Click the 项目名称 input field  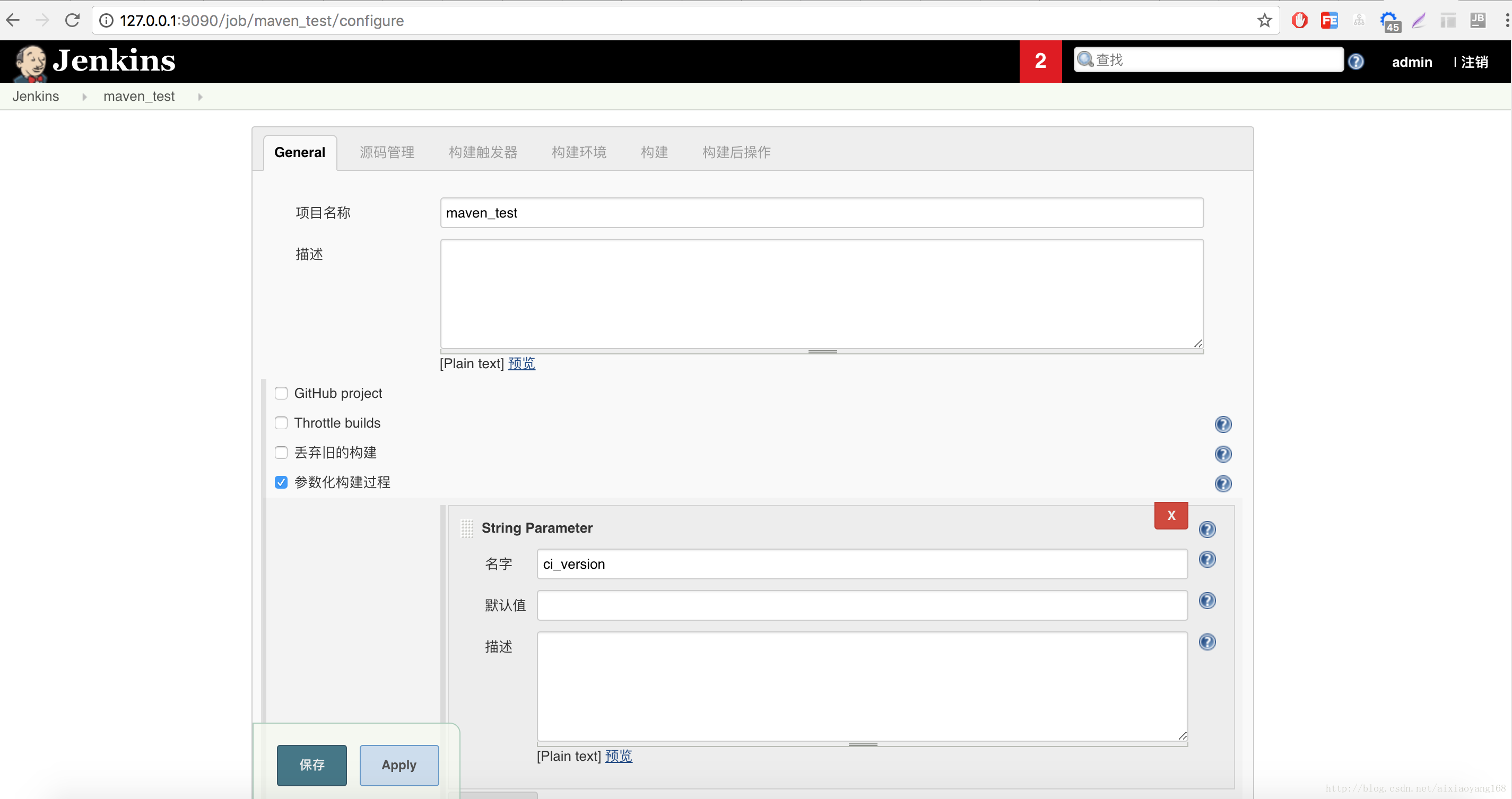pyautogui.click(x=821, y=213)
